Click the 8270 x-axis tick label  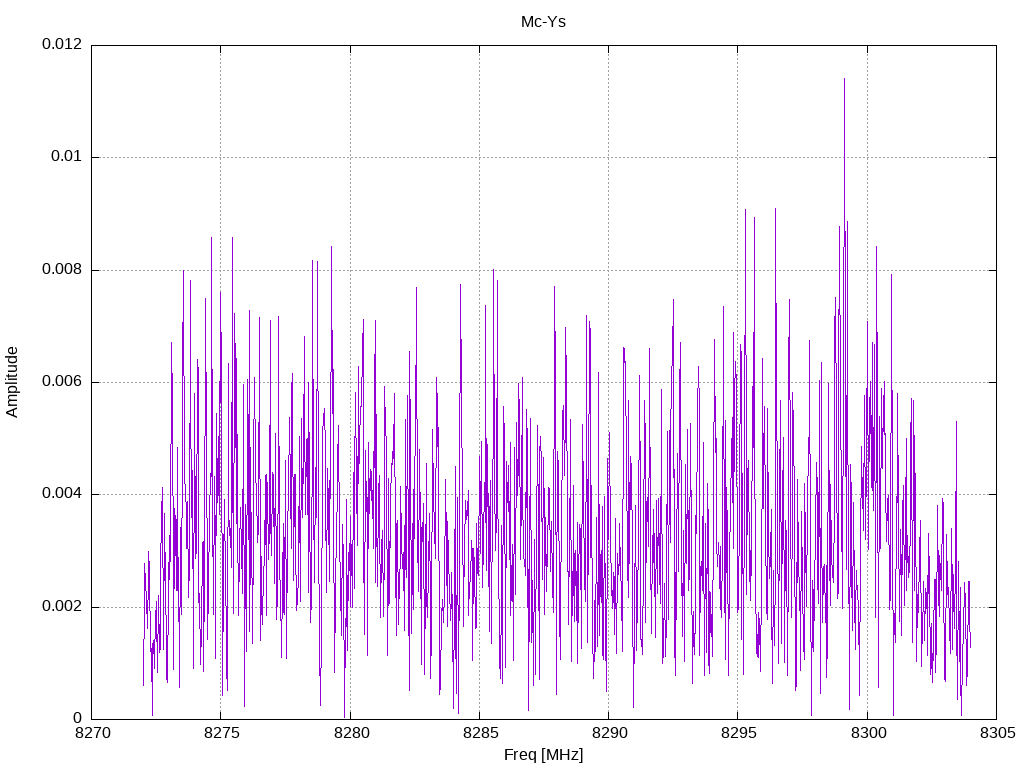point(93,733)
